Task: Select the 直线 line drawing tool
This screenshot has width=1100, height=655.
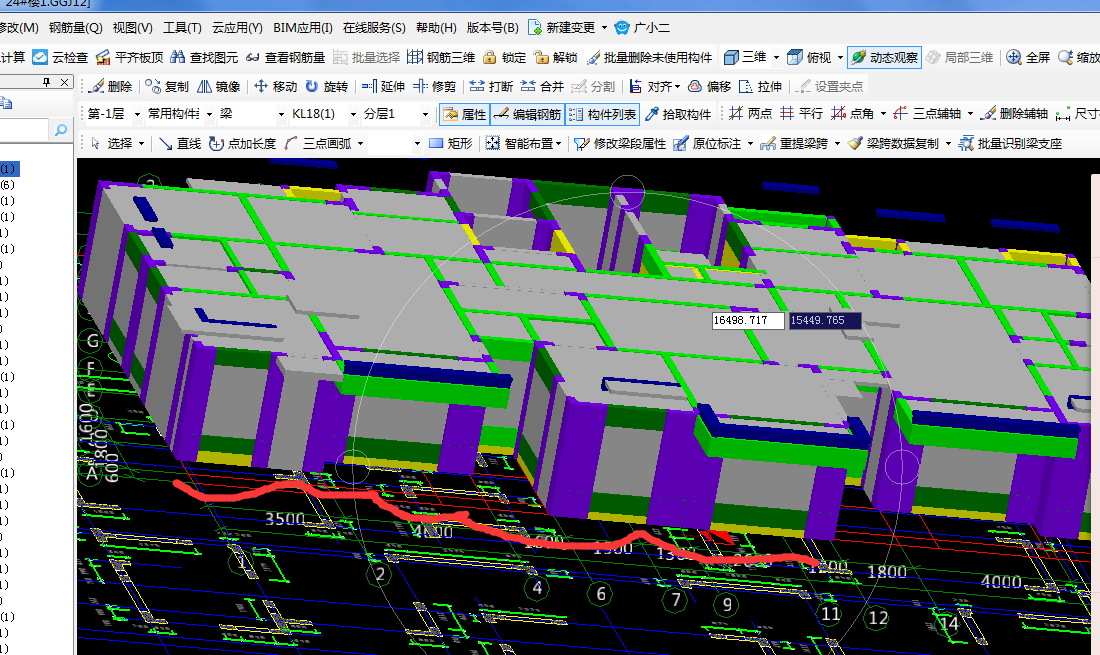Action: [x=180, y=143]
